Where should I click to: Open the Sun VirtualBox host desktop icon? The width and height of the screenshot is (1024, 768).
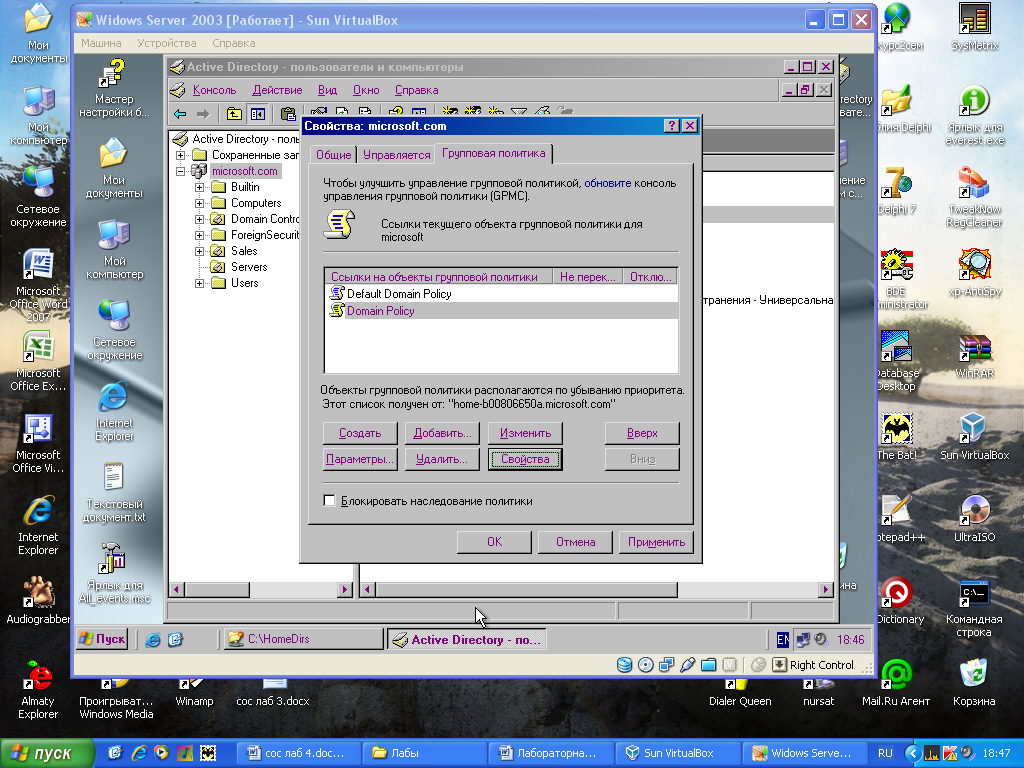click(x=974, y=436)
